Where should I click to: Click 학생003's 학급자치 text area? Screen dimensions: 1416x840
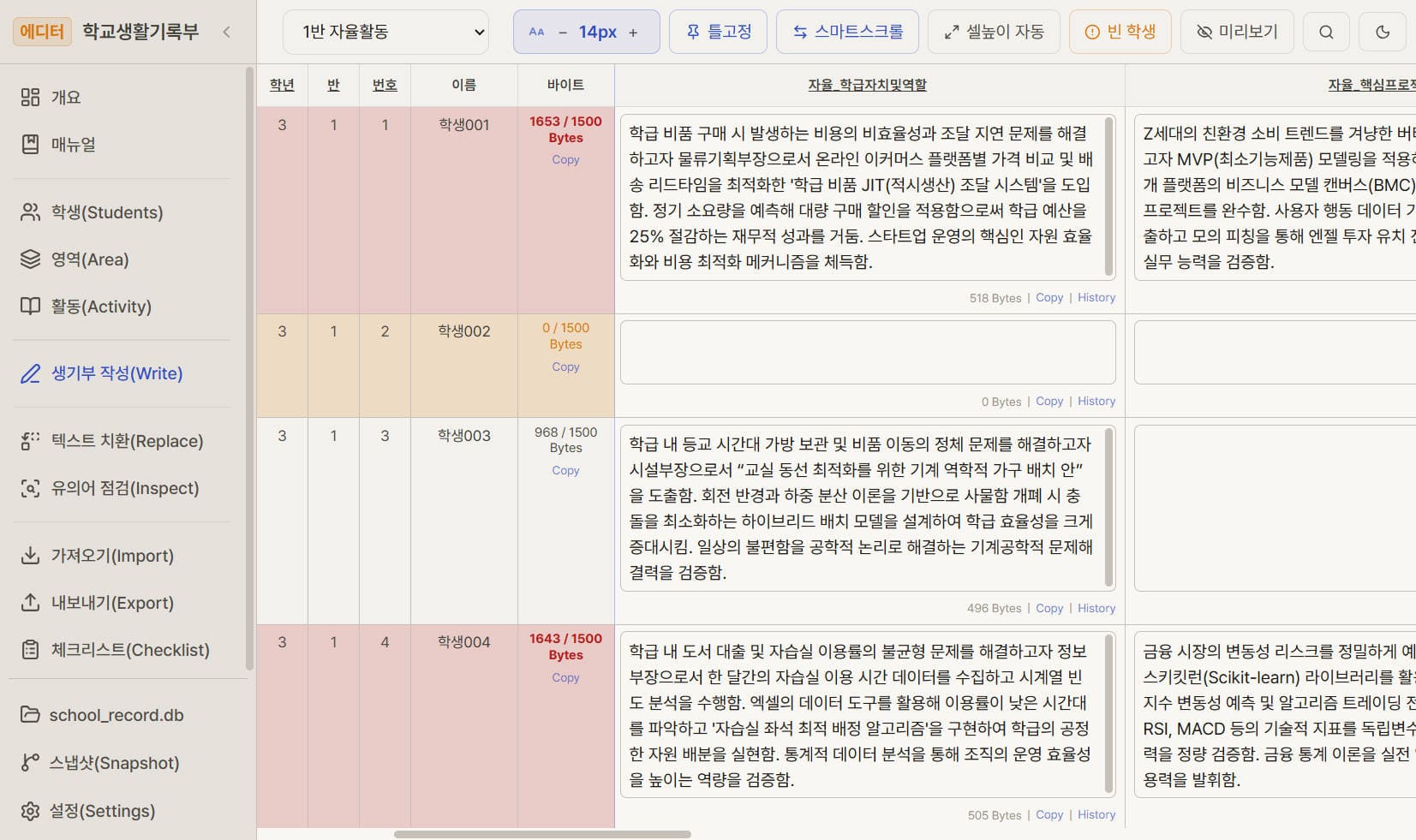(868, 508)
